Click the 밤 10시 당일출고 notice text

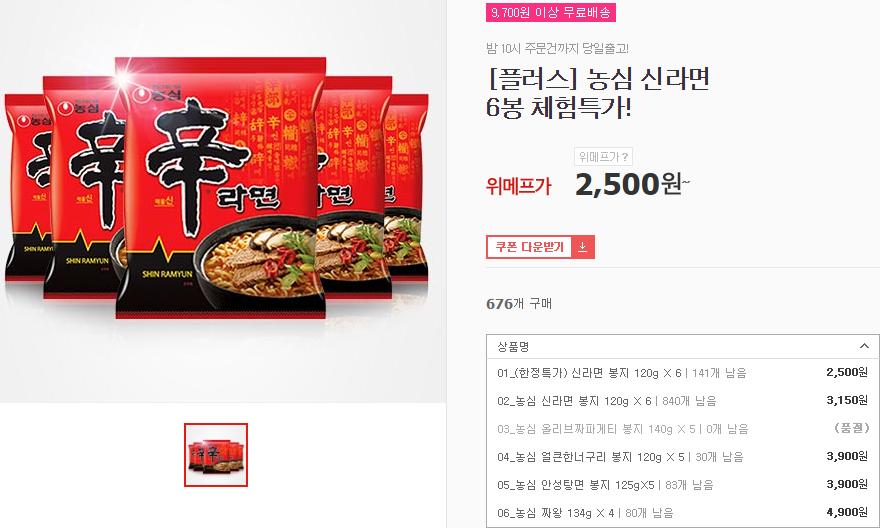pyautogui.click(x=557, y=49)
